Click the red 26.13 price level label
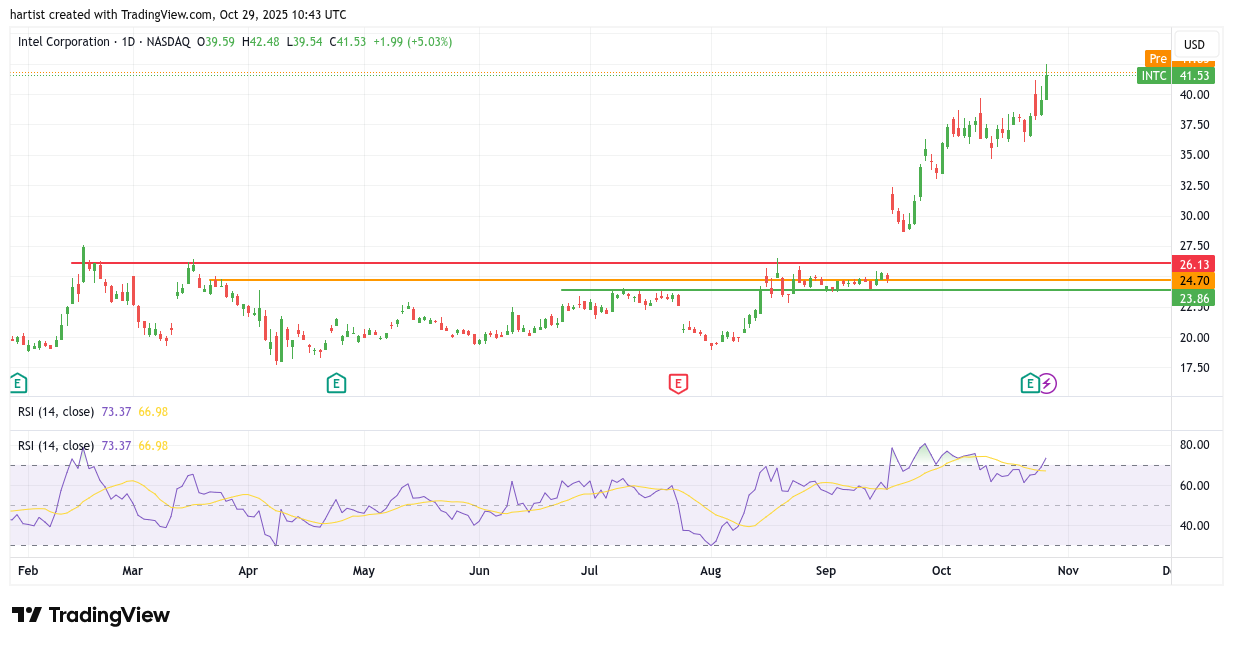 tap(1195, 264)
